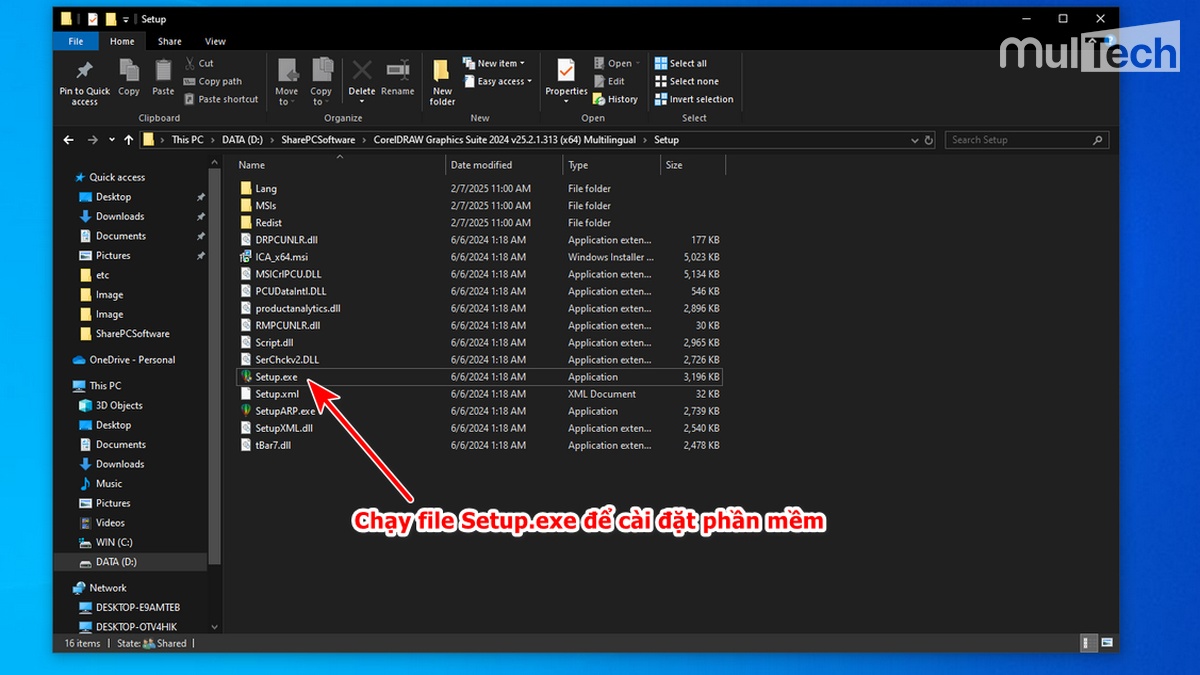
Task: View History of the selected file
Action: (616, 99)
